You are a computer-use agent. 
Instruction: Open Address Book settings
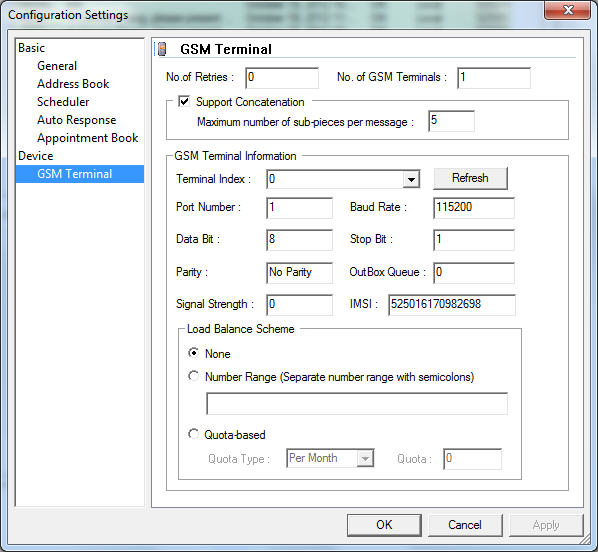(73, 84)
